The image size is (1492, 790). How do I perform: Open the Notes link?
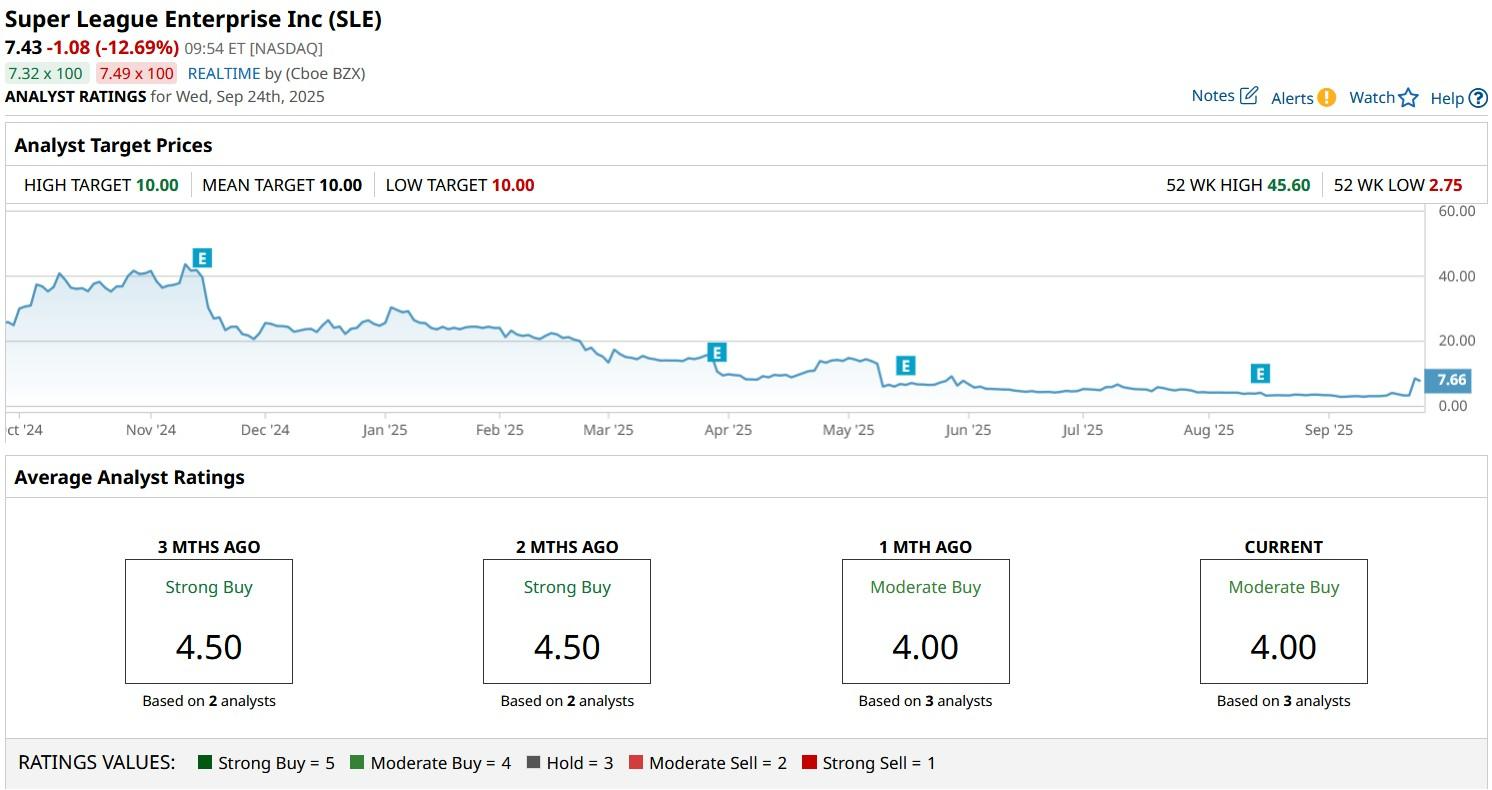coord(1213,96)
